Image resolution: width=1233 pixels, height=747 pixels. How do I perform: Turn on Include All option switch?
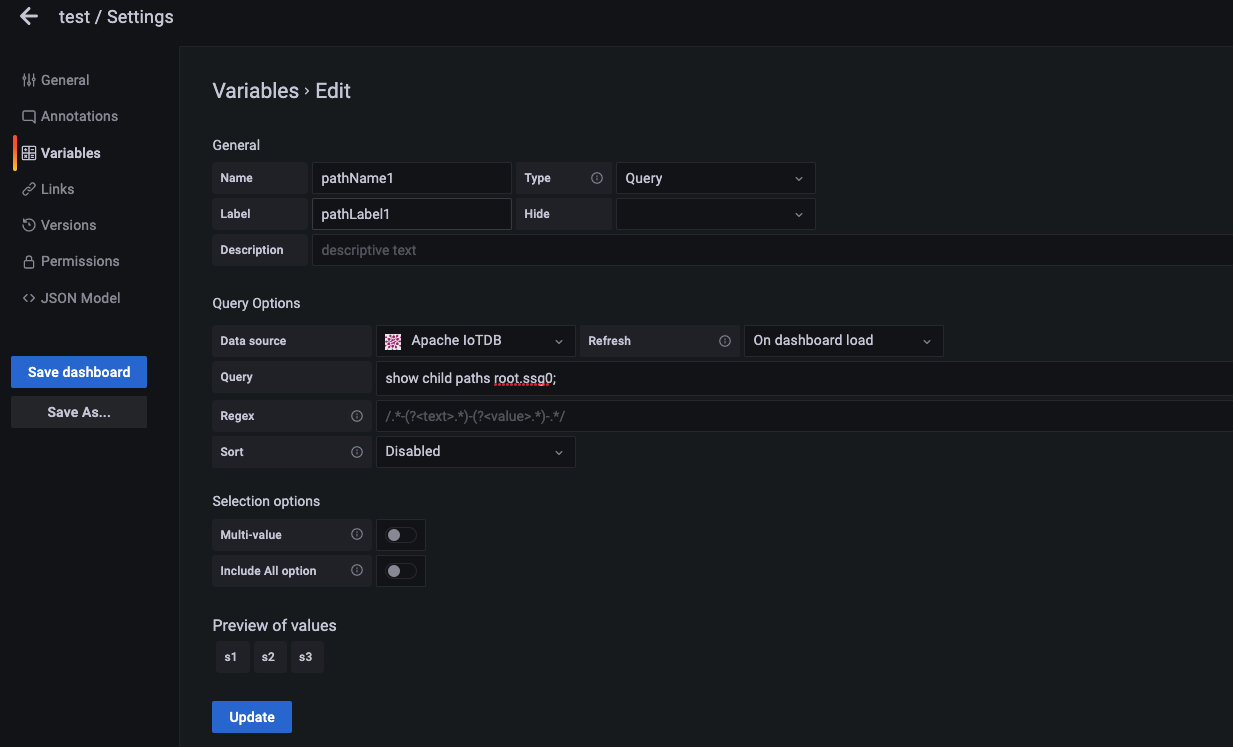[401, 571]
